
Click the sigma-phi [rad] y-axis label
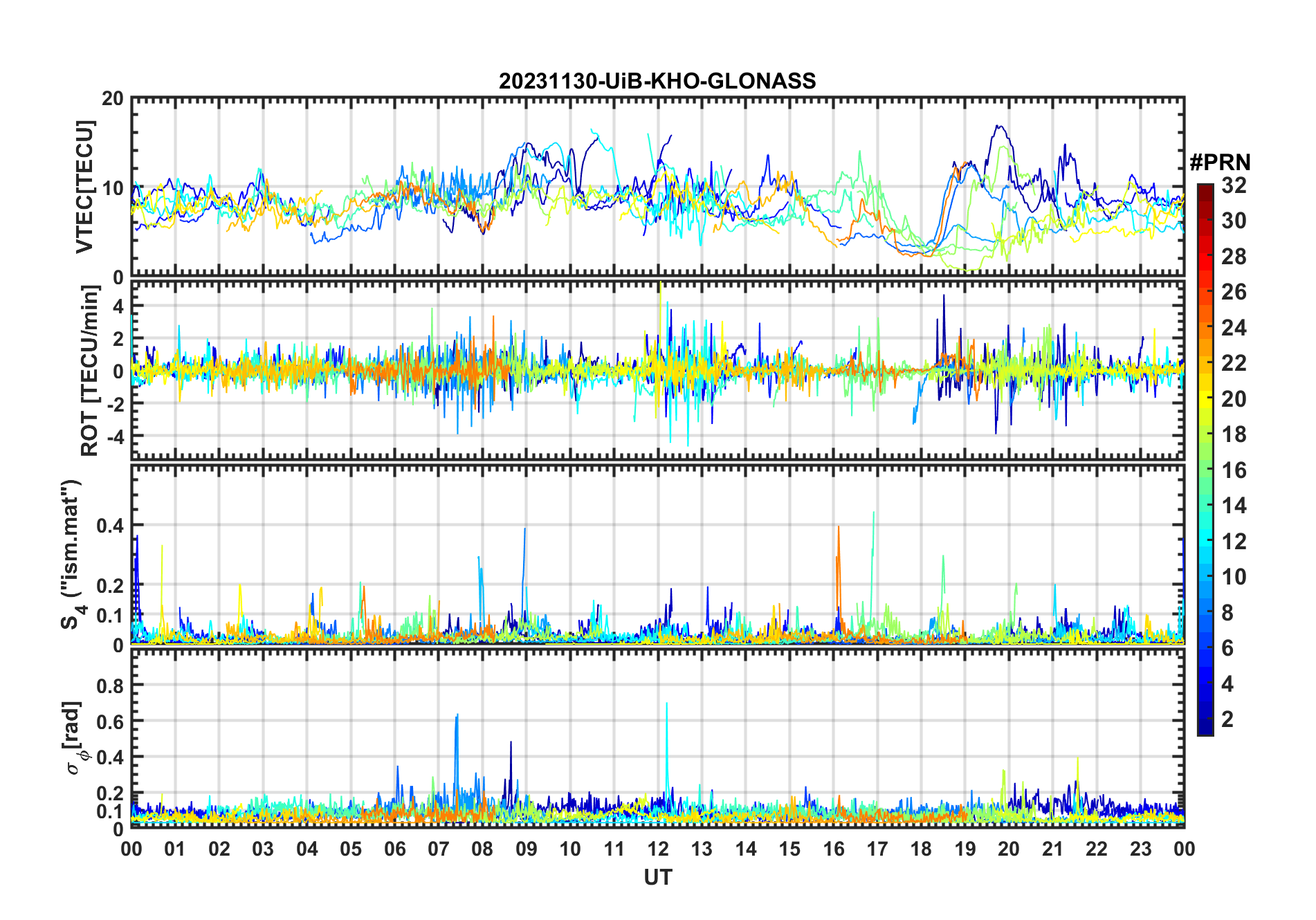(74, 738)
